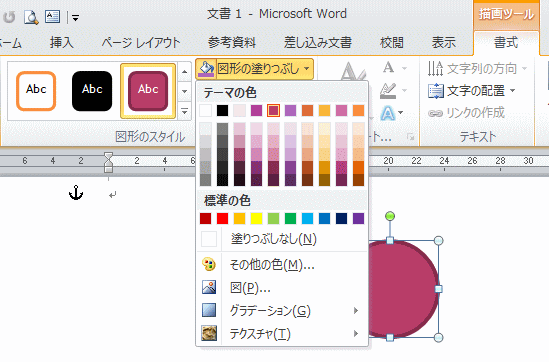The height and width of the screenshot is (362, 549).
Task: Select the 書式 drawing tools tab
Action: 506,43
